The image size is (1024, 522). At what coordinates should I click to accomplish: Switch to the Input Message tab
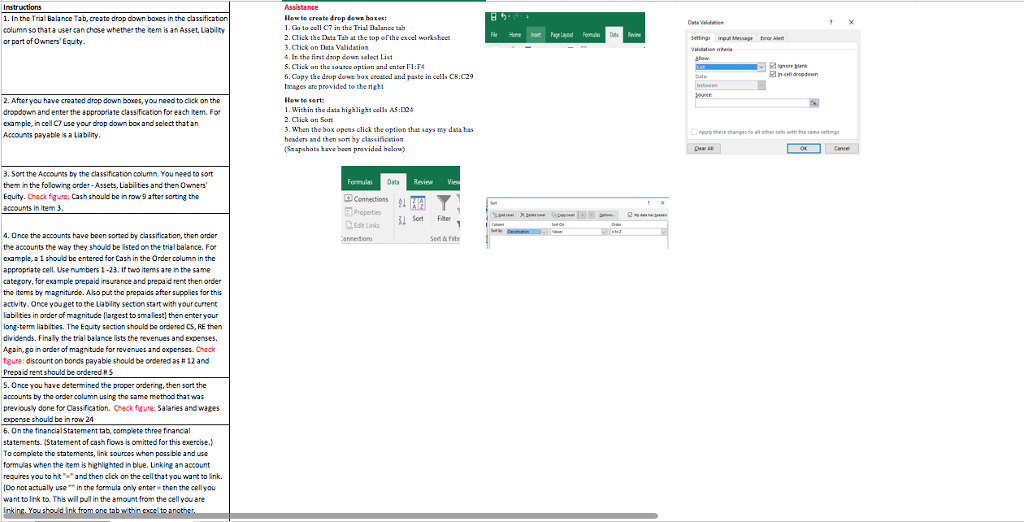(x=735, y=38)
